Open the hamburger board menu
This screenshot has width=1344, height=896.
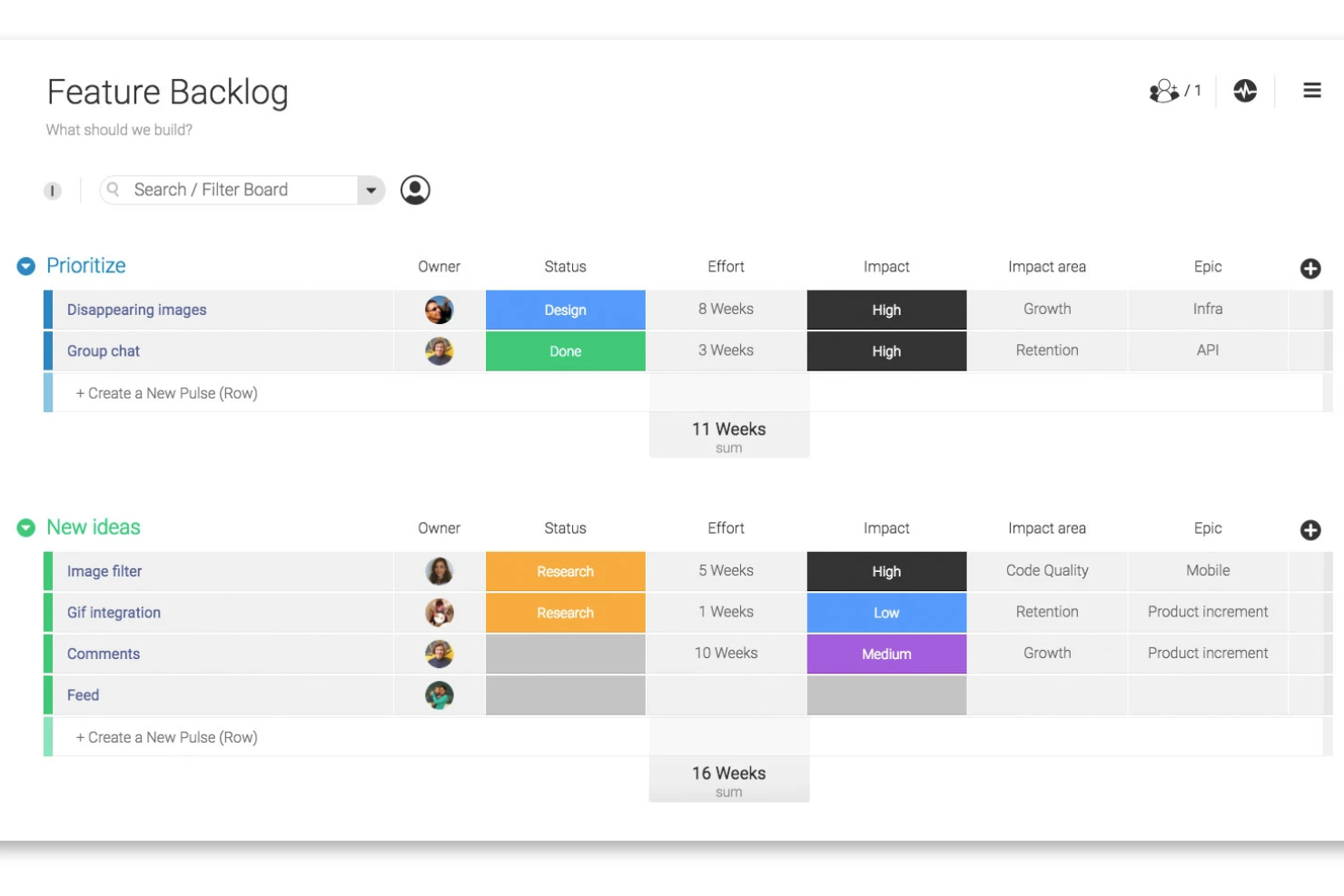pyautogui.click(x=1311, y=91)
